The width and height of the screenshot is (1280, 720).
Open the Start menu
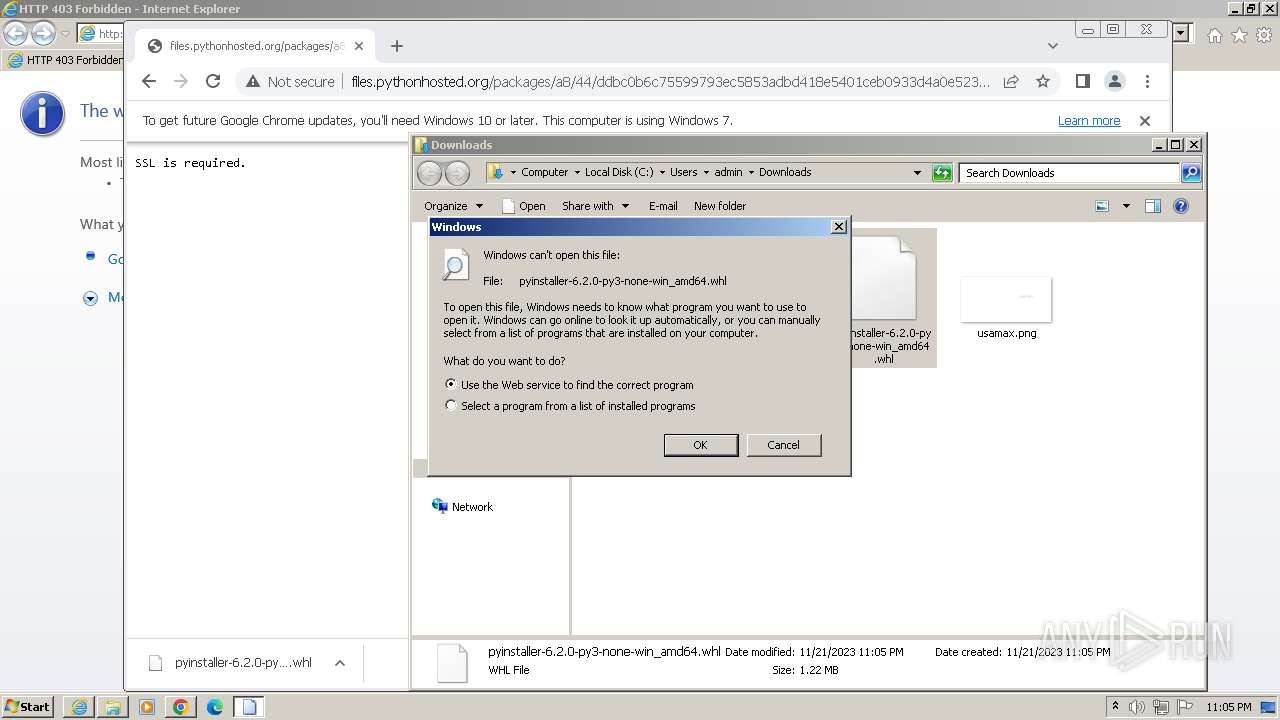[27, 707]
